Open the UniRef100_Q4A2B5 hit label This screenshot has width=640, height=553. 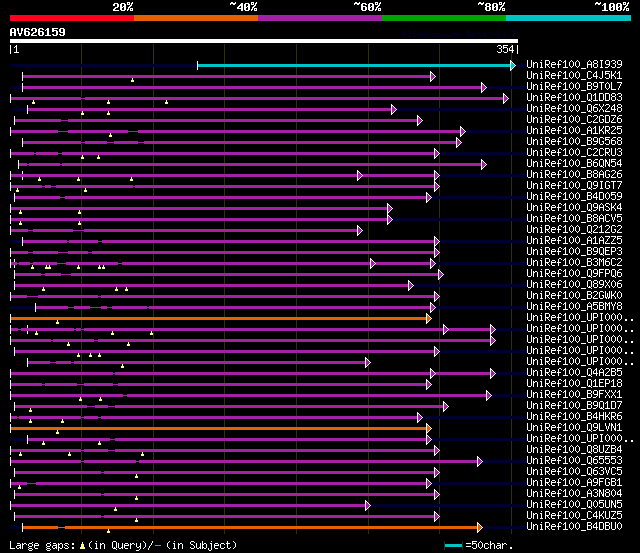574,373
